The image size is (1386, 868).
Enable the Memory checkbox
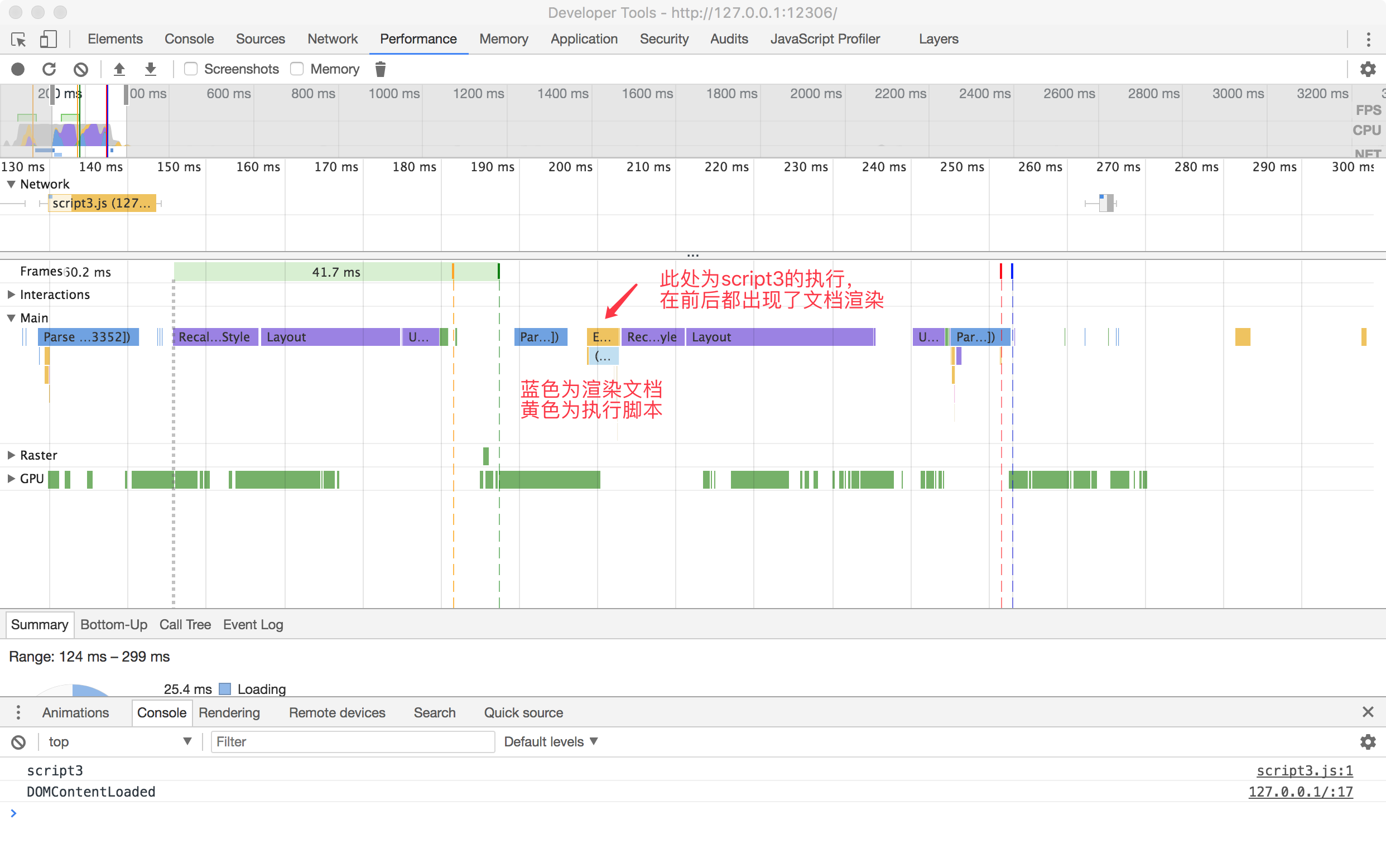297,69
